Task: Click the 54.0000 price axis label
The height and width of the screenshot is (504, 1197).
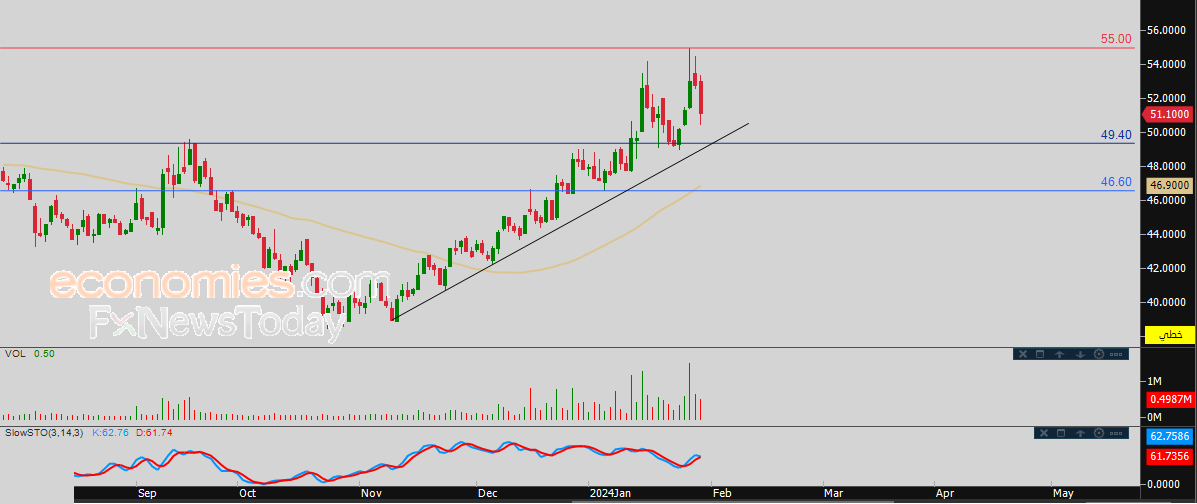Action: (1168, 64)
